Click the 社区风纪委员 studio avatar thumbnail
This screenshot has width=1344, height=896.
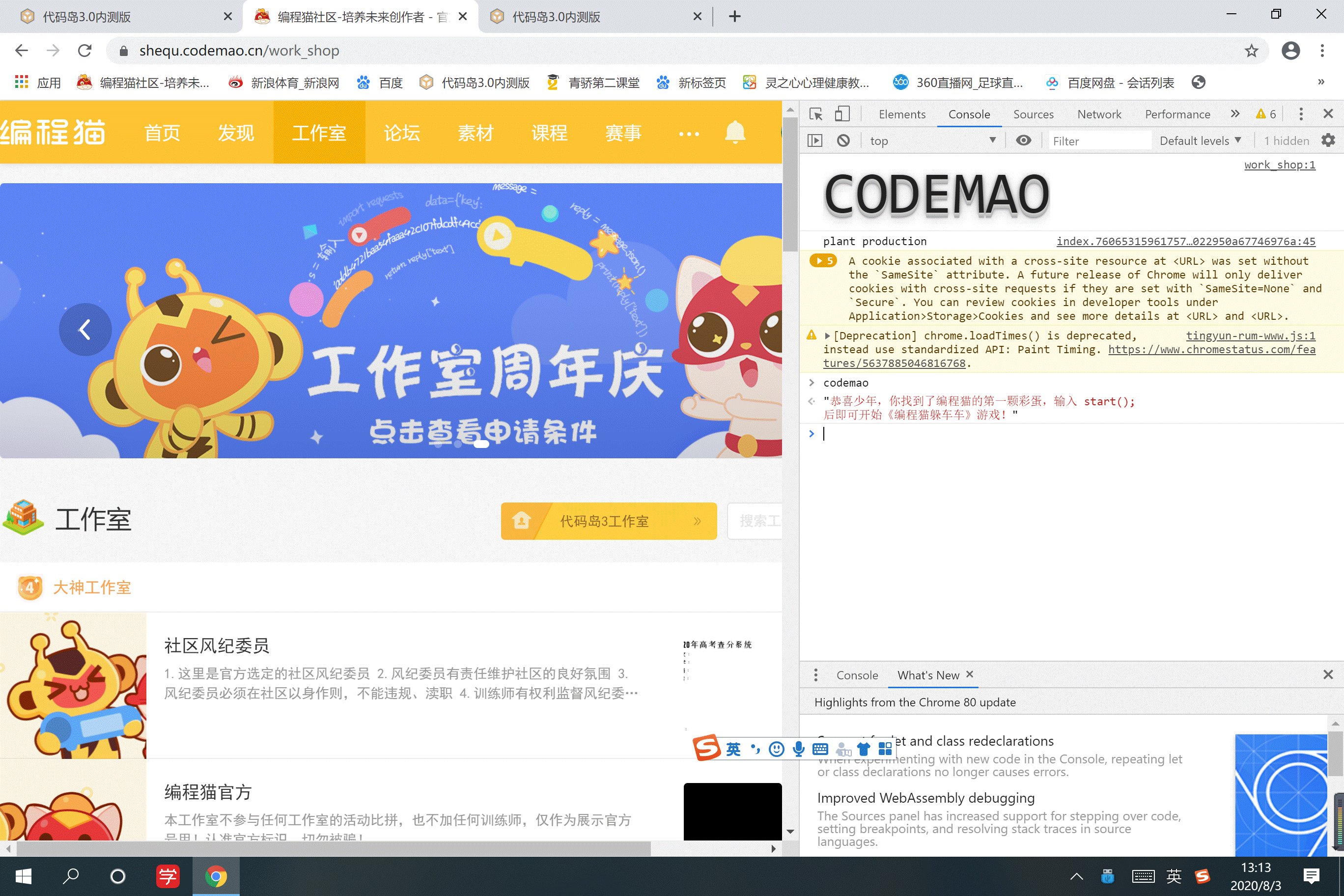pos(73,685)
